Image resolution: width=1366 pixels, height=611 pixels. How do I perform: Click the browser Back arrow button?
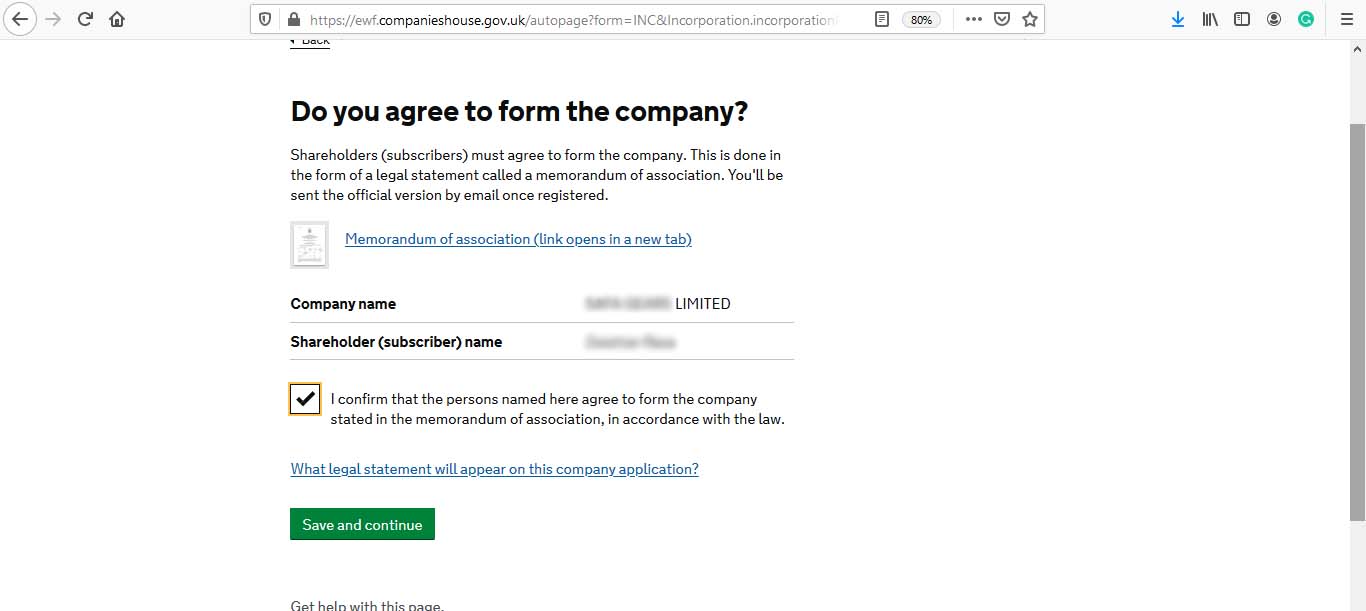click(20, 19)
